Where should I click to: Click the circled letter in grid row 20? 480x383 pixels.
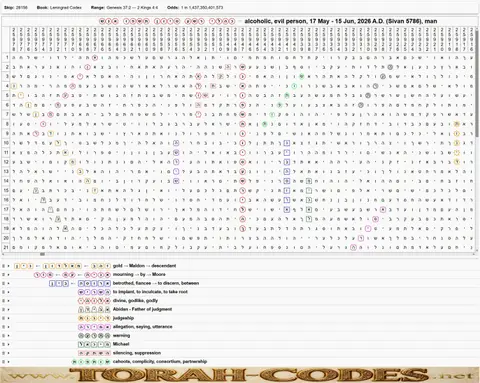tap(361, 238)
